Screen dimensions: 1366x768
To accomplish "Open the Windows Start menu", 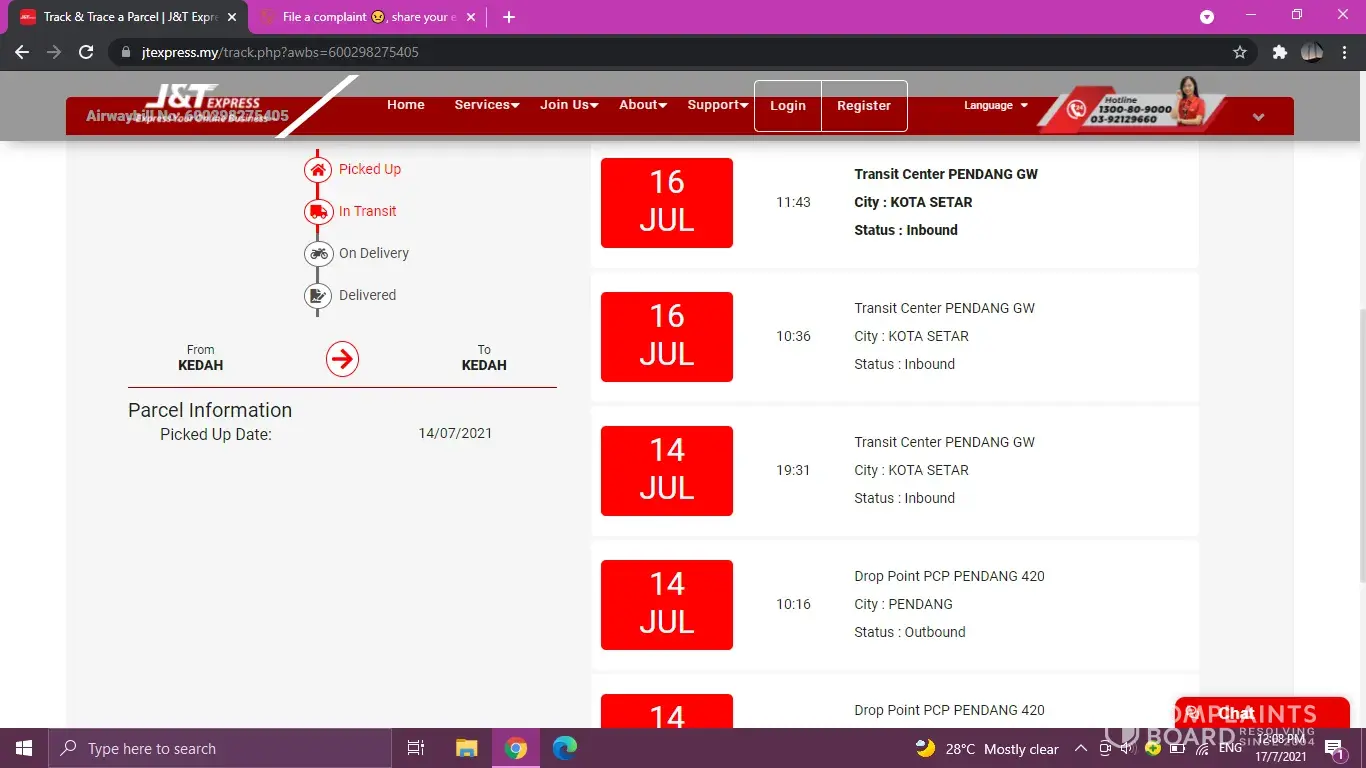I will click(23, 748).
